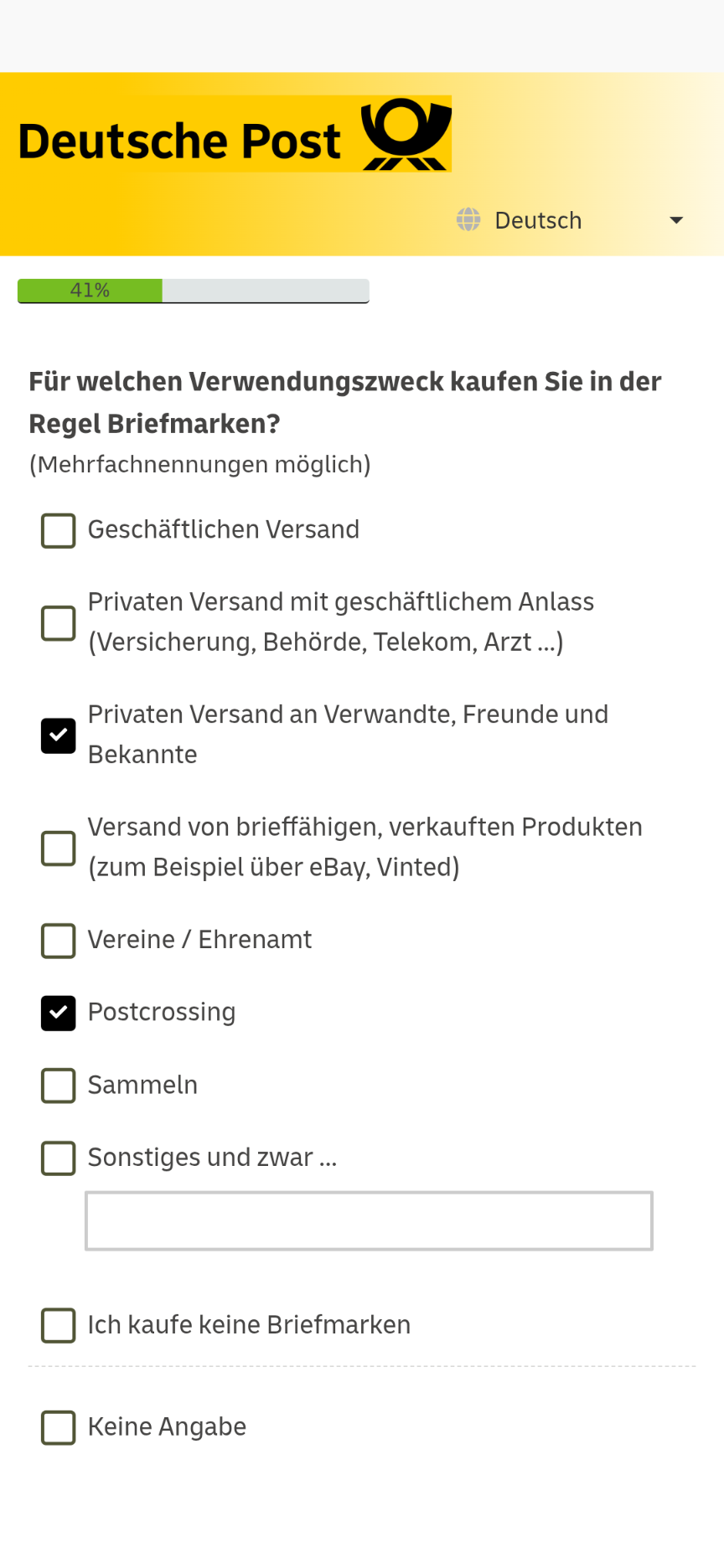Check Versand von brieffähigen Produkten checkbox
The height and width of the screenshot is (1568, 724).
click(59, 848)
